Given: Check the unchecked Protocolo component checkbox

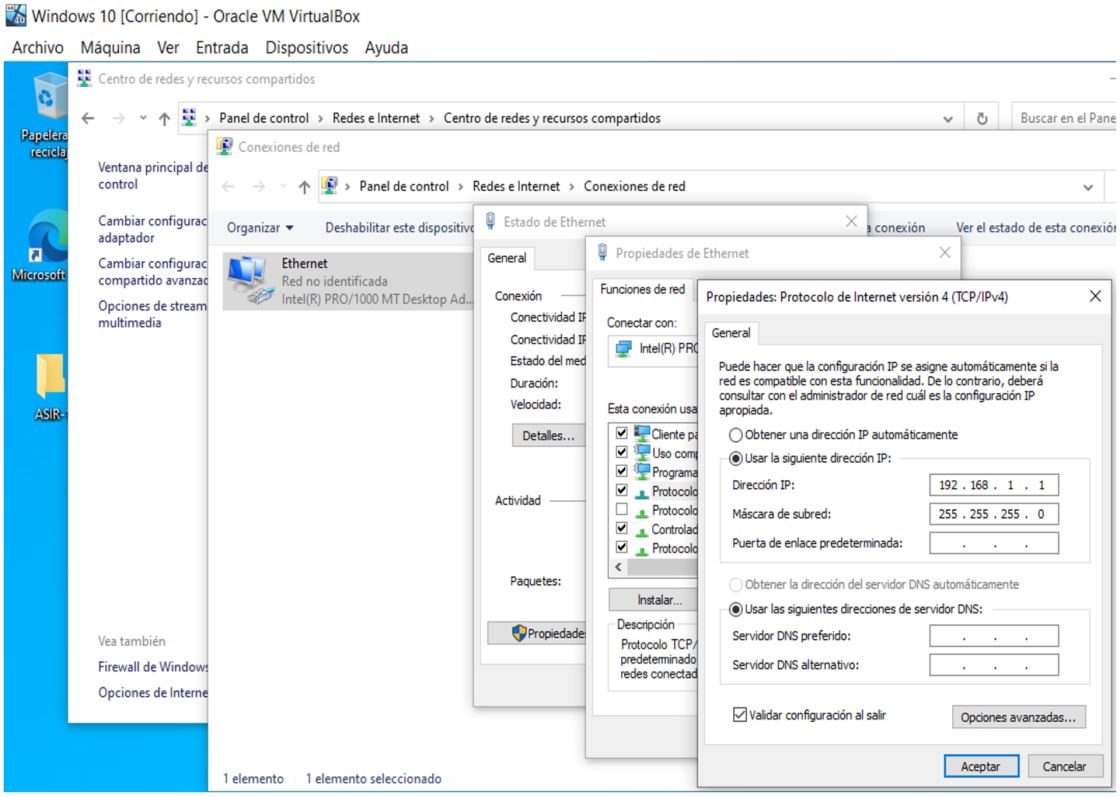Looking at the screenshot, I should [621, 509].
